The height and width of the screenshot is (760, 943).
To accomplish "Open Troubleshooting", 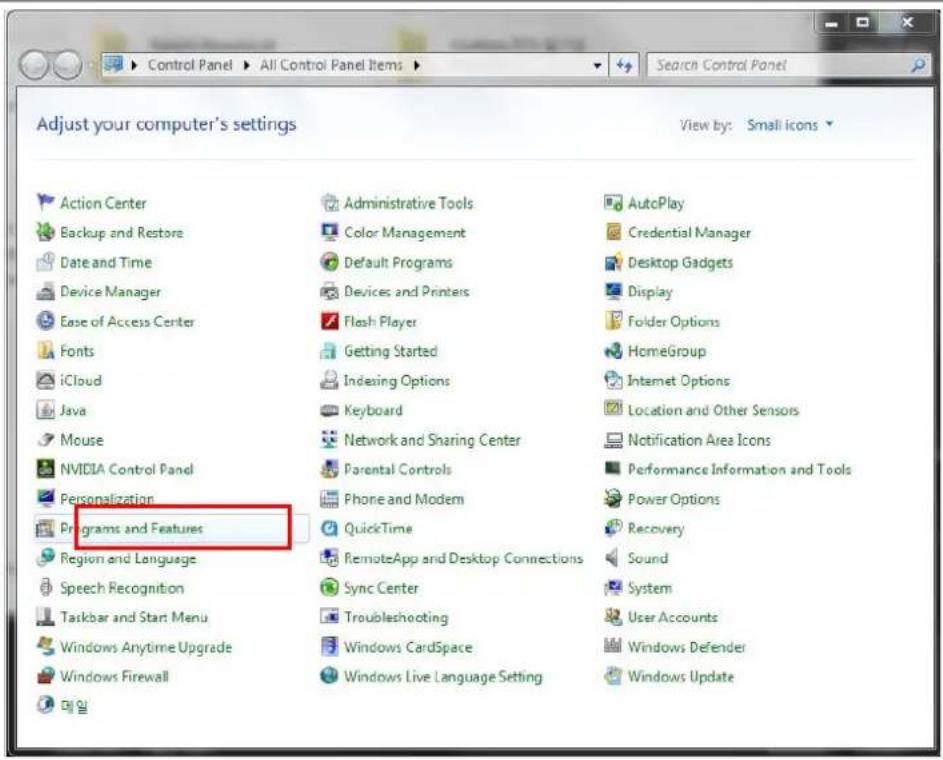I will pos(396,617).
